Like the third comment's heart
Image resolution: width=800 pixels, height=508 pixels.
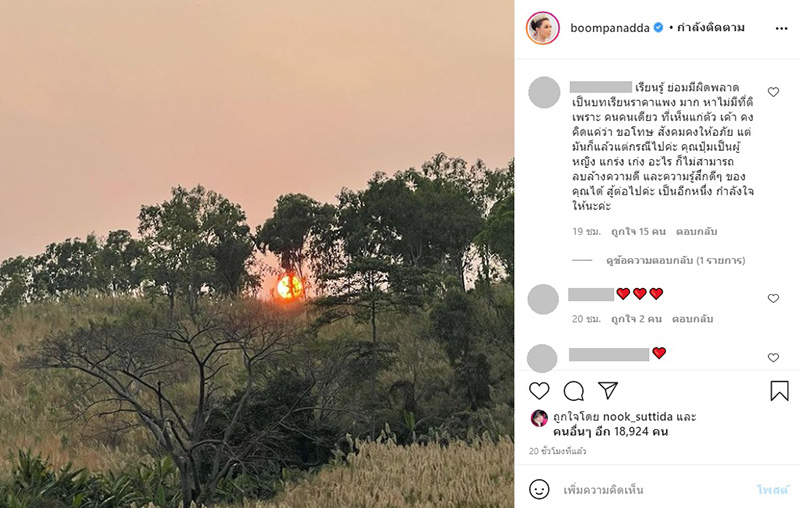click(x=773, y=357)
